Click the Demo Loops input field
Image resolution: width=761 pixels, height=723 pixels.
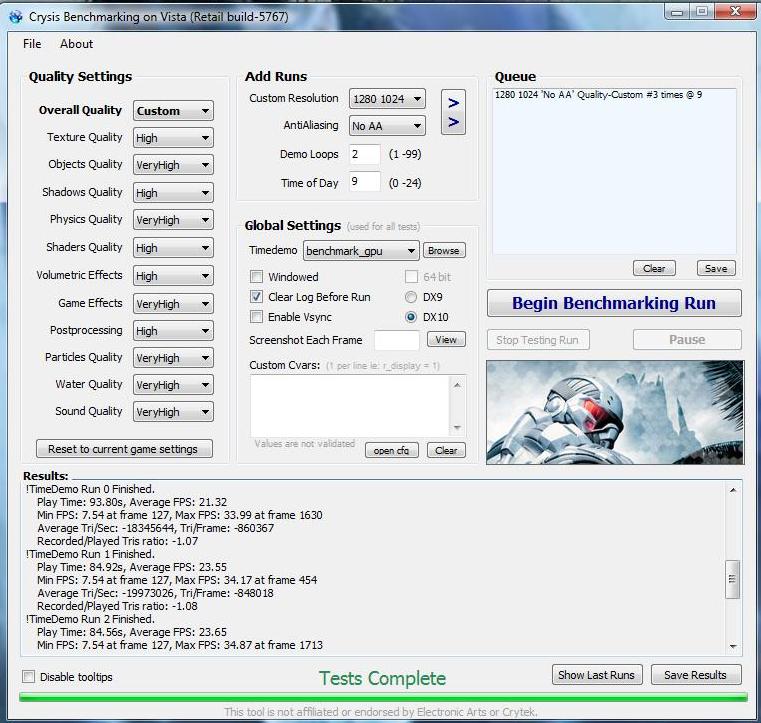click(x=364, y=154)
